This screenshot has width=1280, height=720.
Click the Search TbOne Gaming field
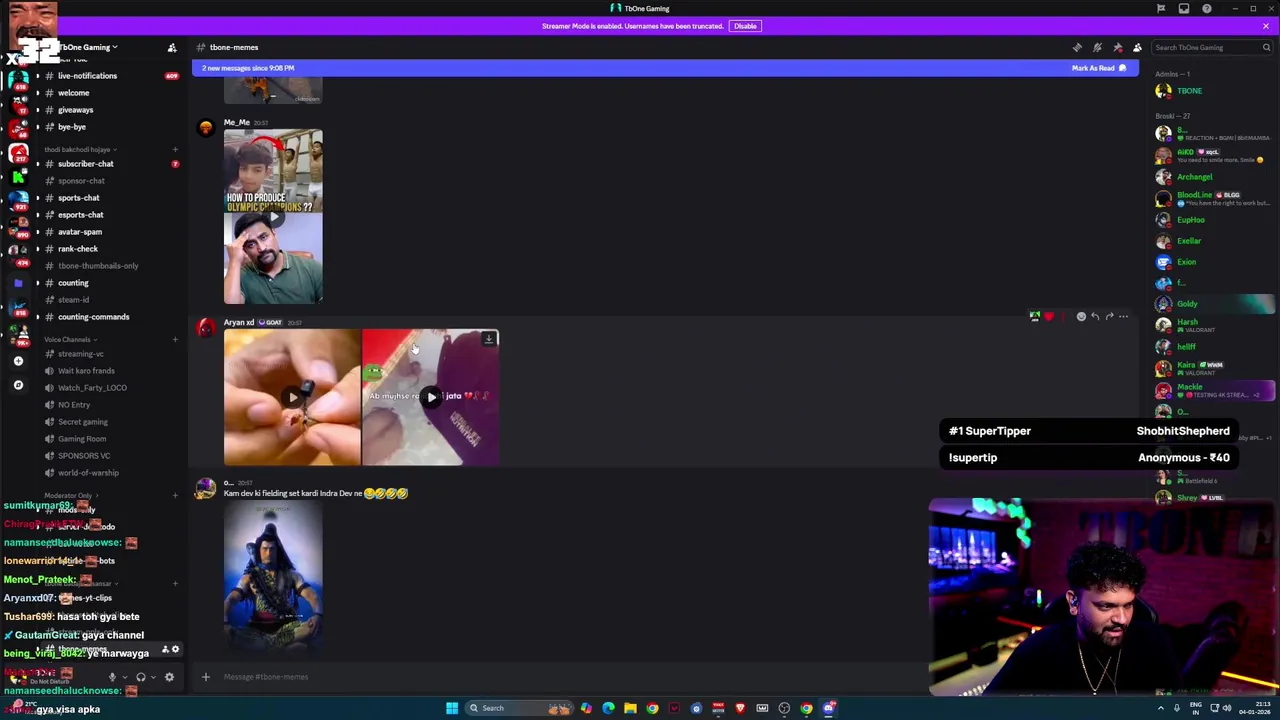pyautogui.click(x=1212, y=47)
